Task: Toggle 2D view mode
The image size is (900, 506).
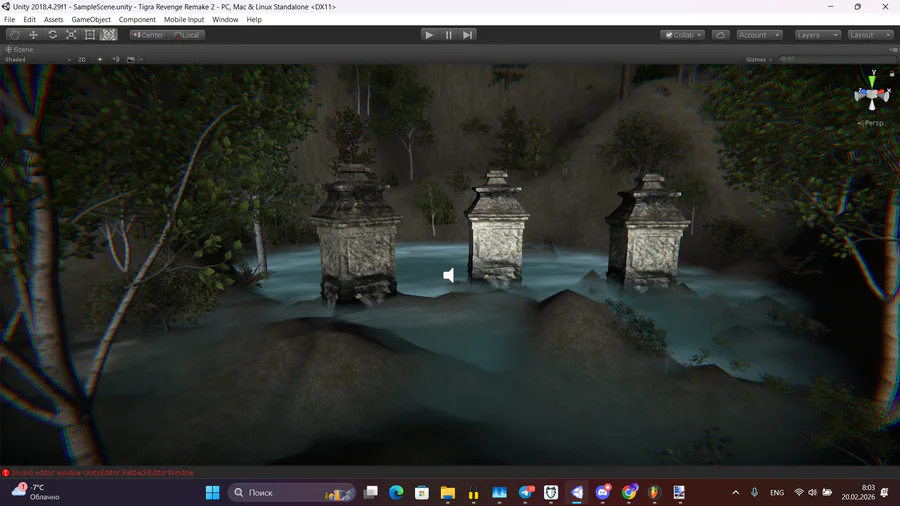Action: pyautogui.click(x=82, y=59)
